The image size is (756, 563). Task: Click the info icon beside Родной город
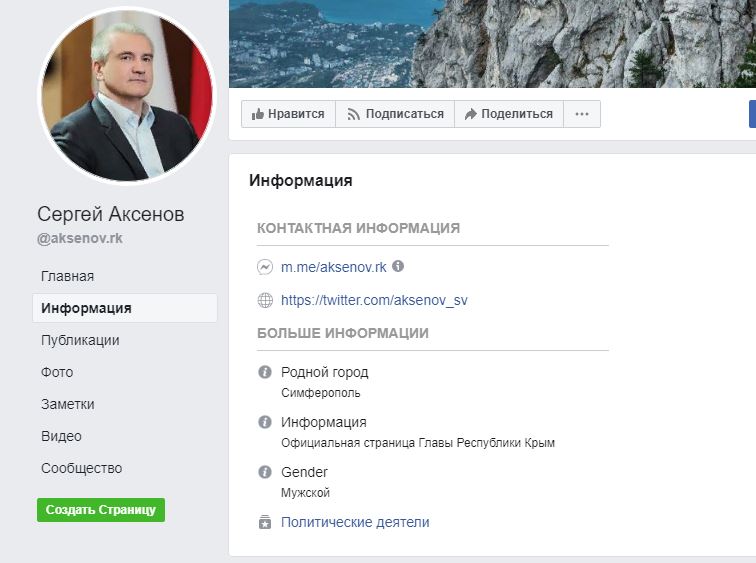(265, 372)
